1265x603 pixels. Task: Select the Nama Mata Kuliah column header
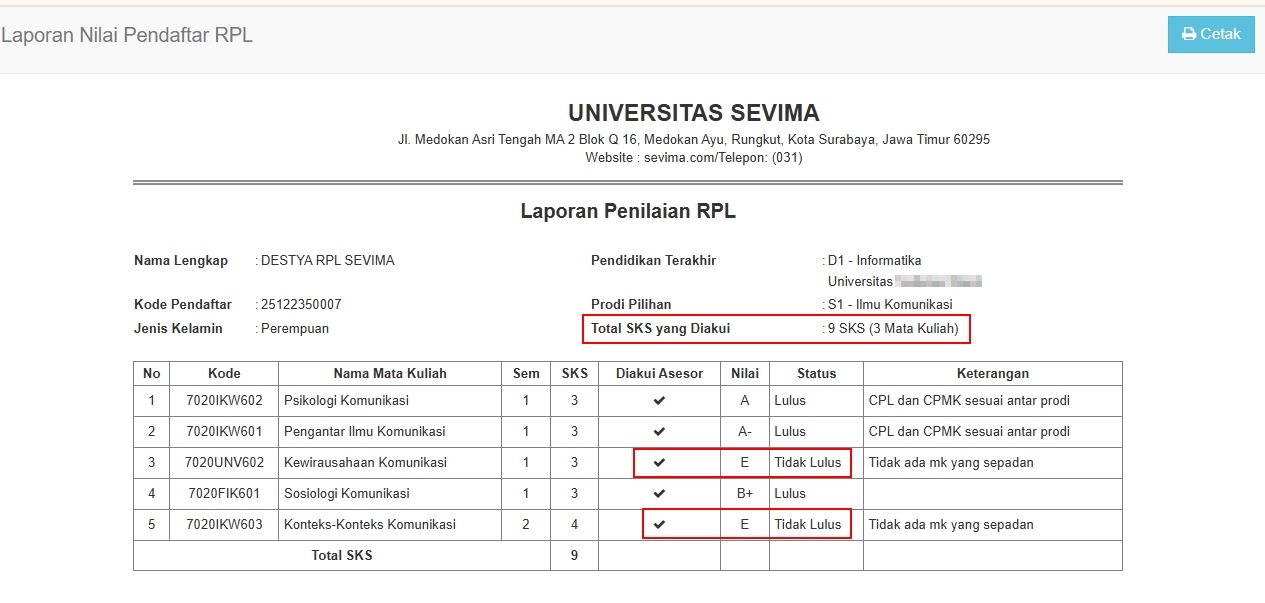(390, 373)
